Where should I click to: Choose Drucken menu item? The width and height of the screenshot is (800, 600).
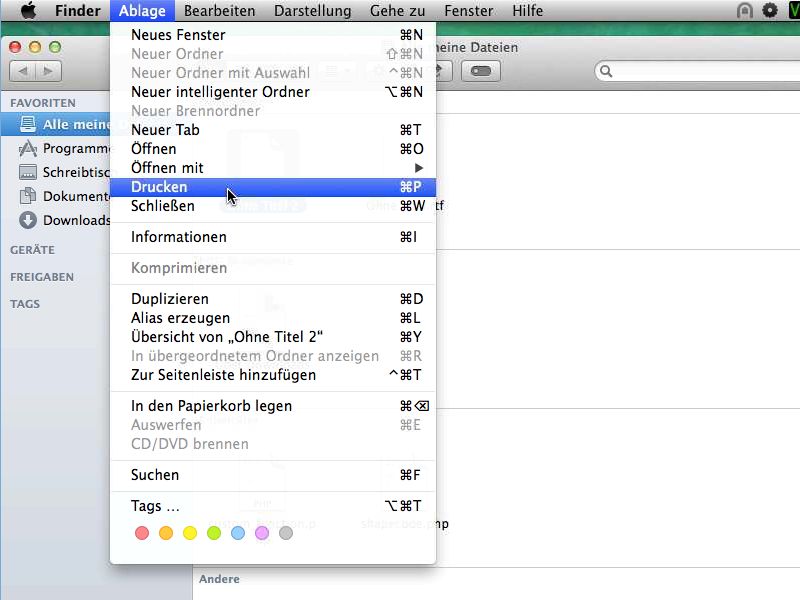click(x=273, y=187)
